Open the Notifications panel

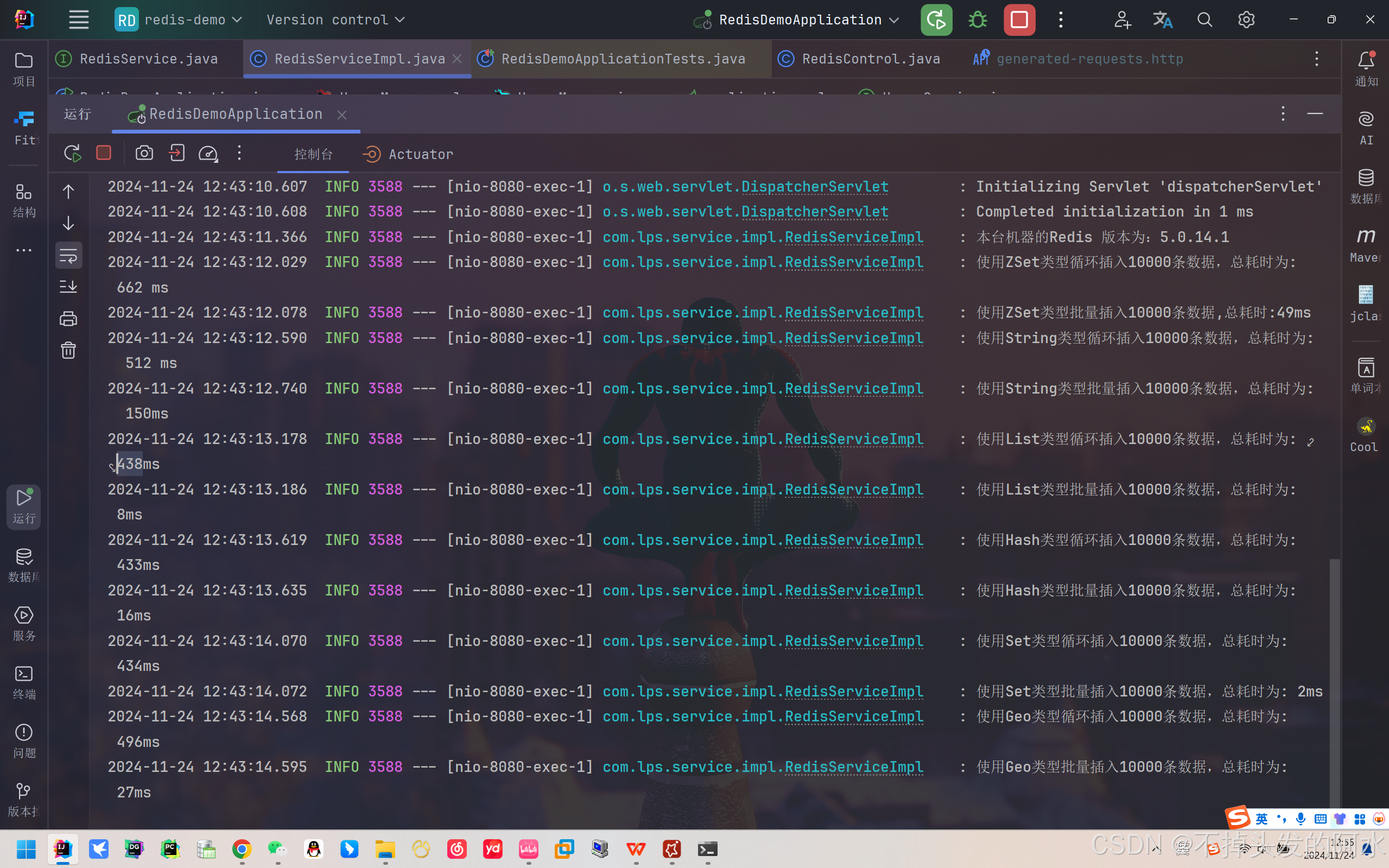coord(1366,69)
